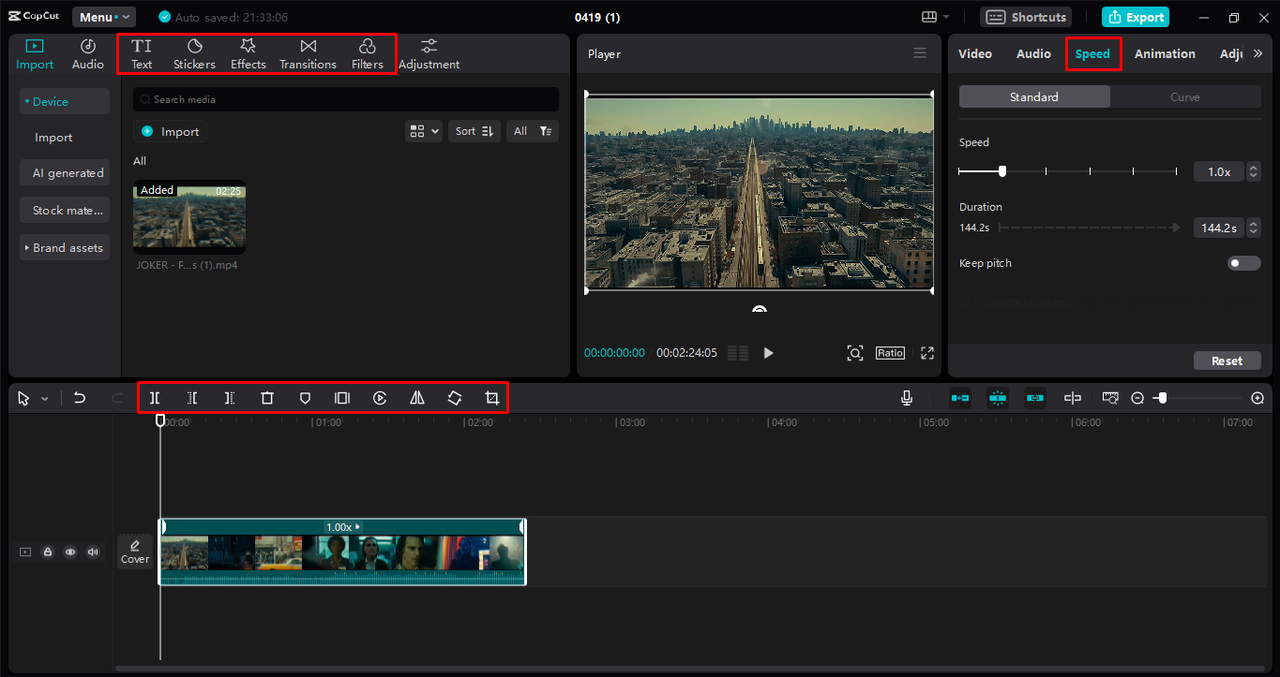This screenshot has height=677, width=1280.
Task: Click the Cover button
Action: point(135,552)
